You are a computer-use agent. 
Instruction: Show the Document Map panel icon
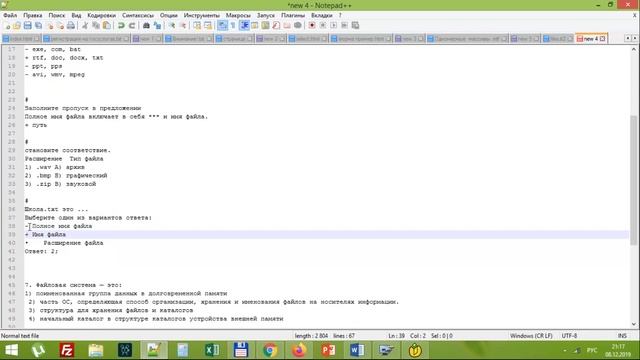click(265, 26)
